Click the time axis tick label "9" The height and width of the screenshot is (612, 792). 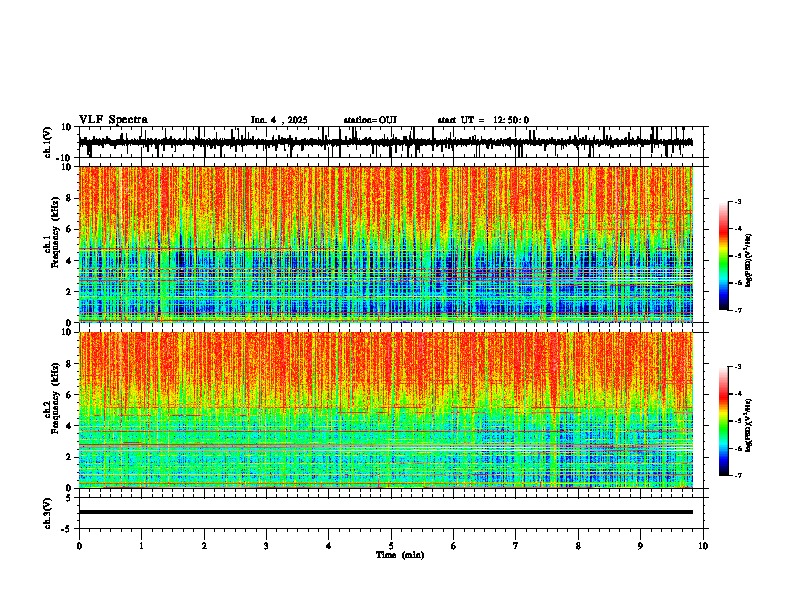click(640, 546)
